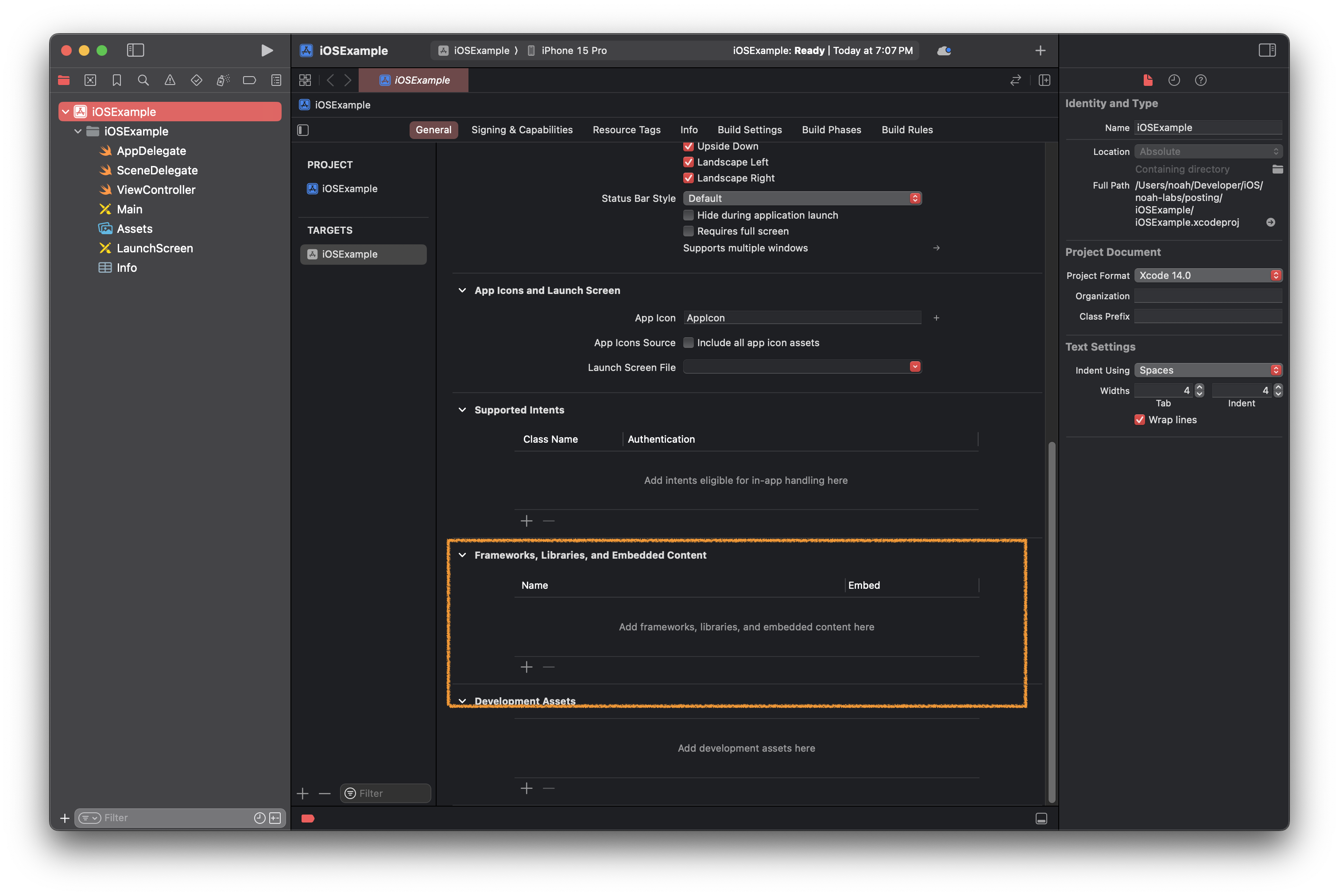
Task: Switch to Signing & Capabilities tab
Action: tap(522, 130)
